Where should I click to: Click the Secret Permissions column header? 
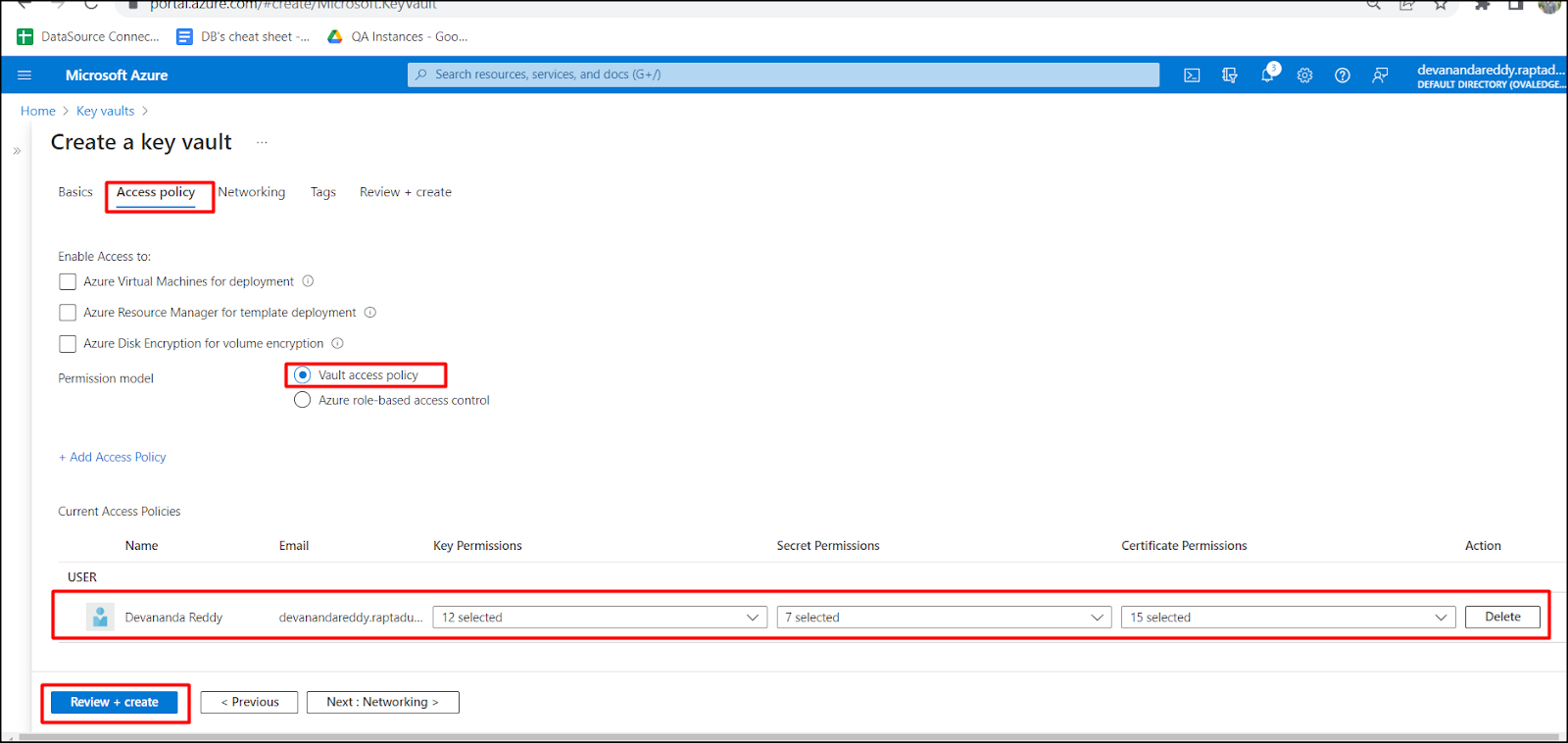point(828,546)
